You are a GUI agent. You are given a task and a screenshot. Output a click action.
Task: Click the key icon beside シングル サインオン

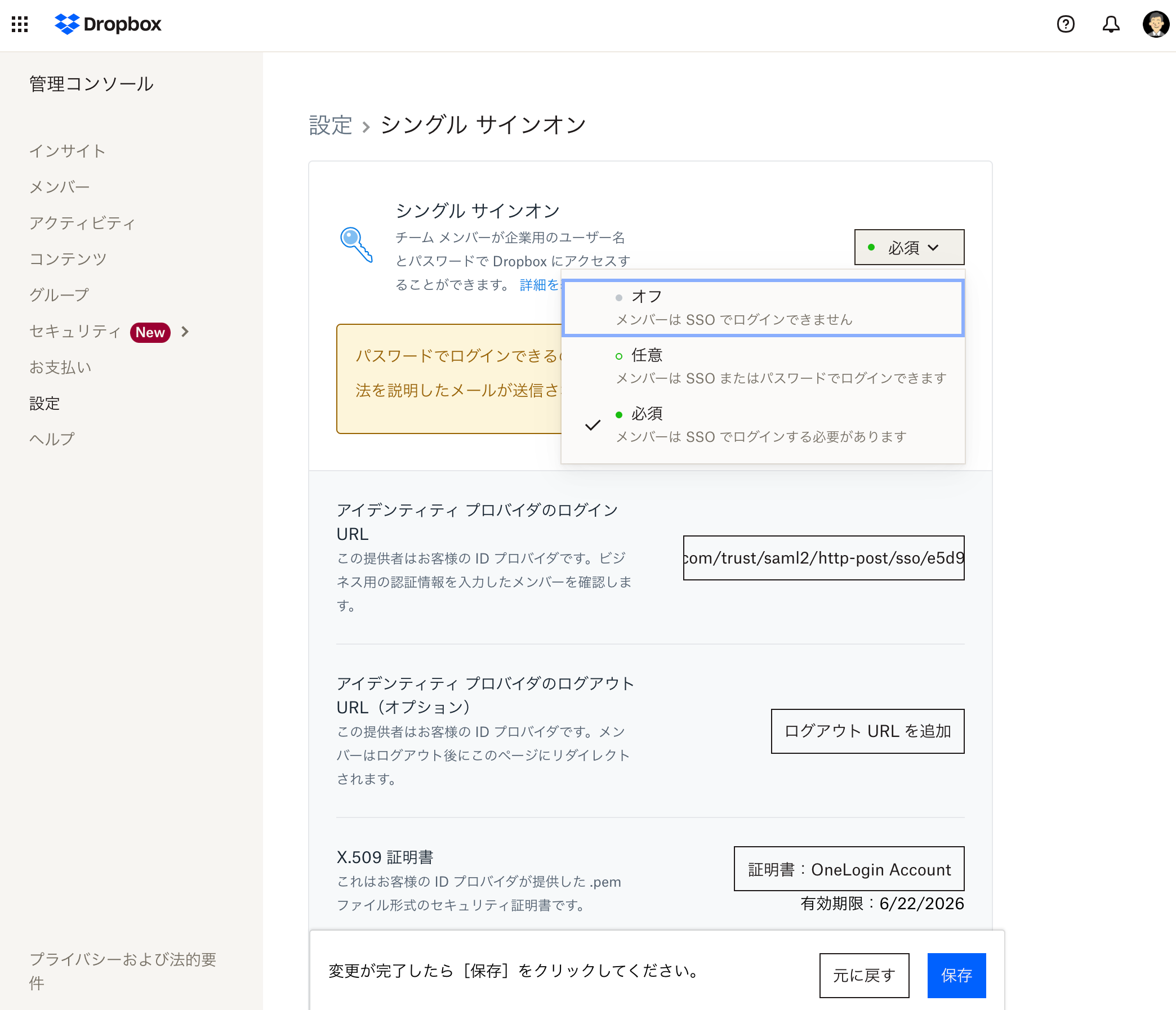tap(356, 245)
